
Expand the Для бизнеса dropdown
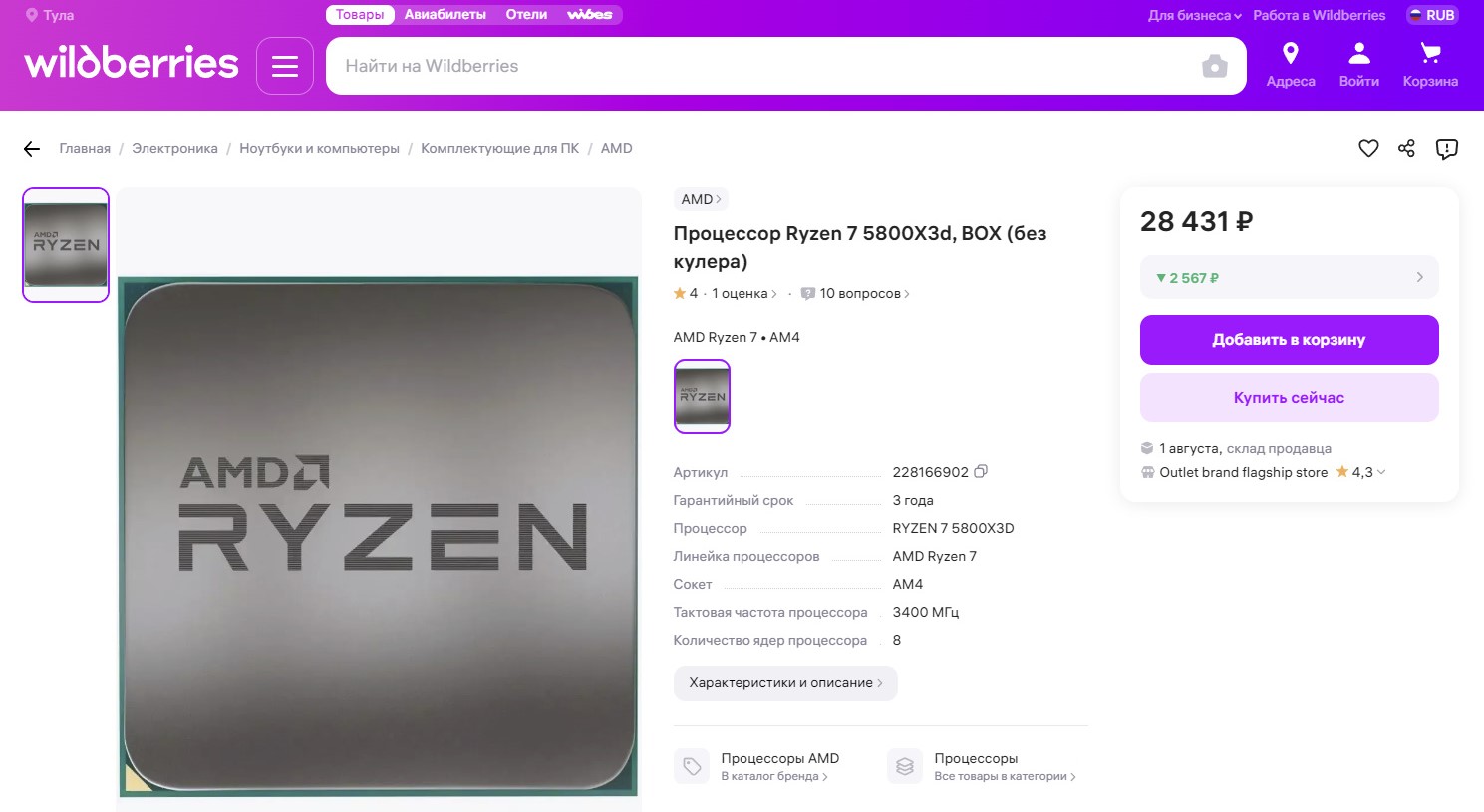(1194, 15)
